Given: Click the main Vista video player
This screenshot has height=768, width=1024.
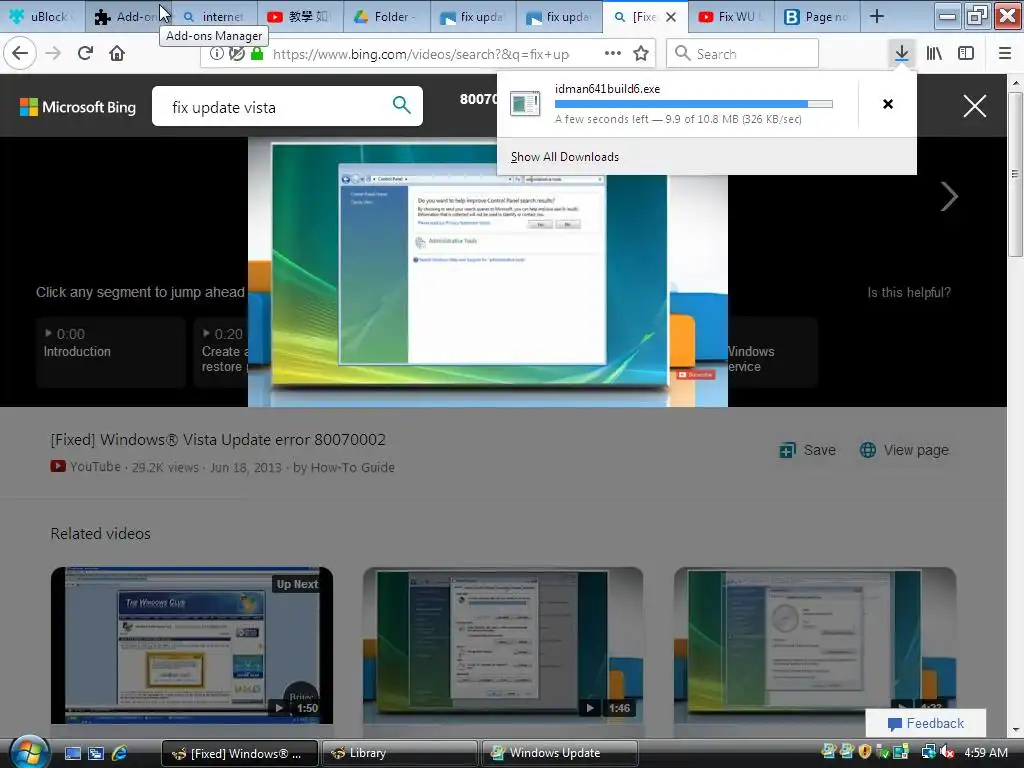Looking at the screenshot, I should pos(488,272).
